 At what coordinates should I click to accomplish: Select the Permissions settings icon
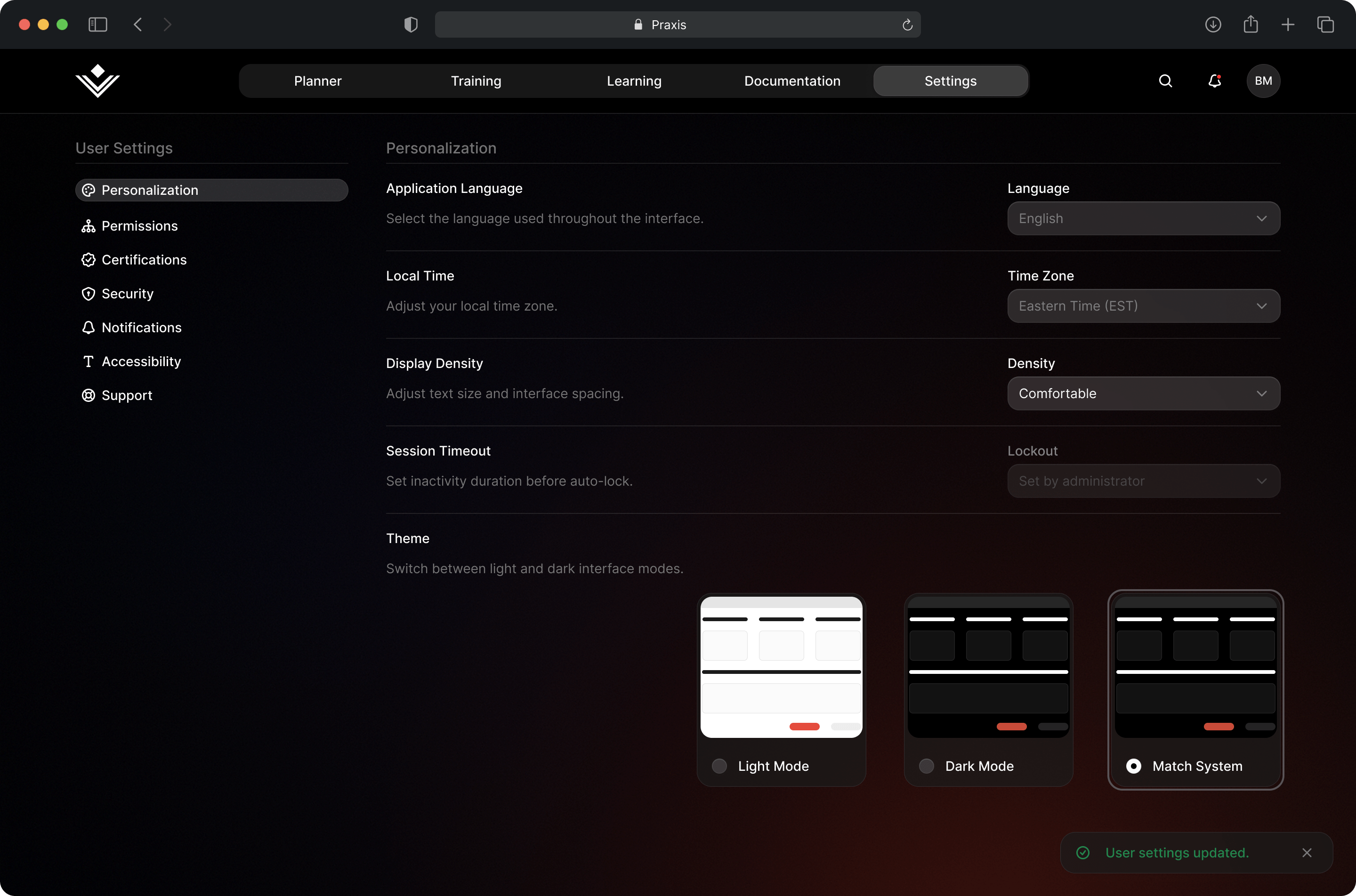click(x=89, y=226)
